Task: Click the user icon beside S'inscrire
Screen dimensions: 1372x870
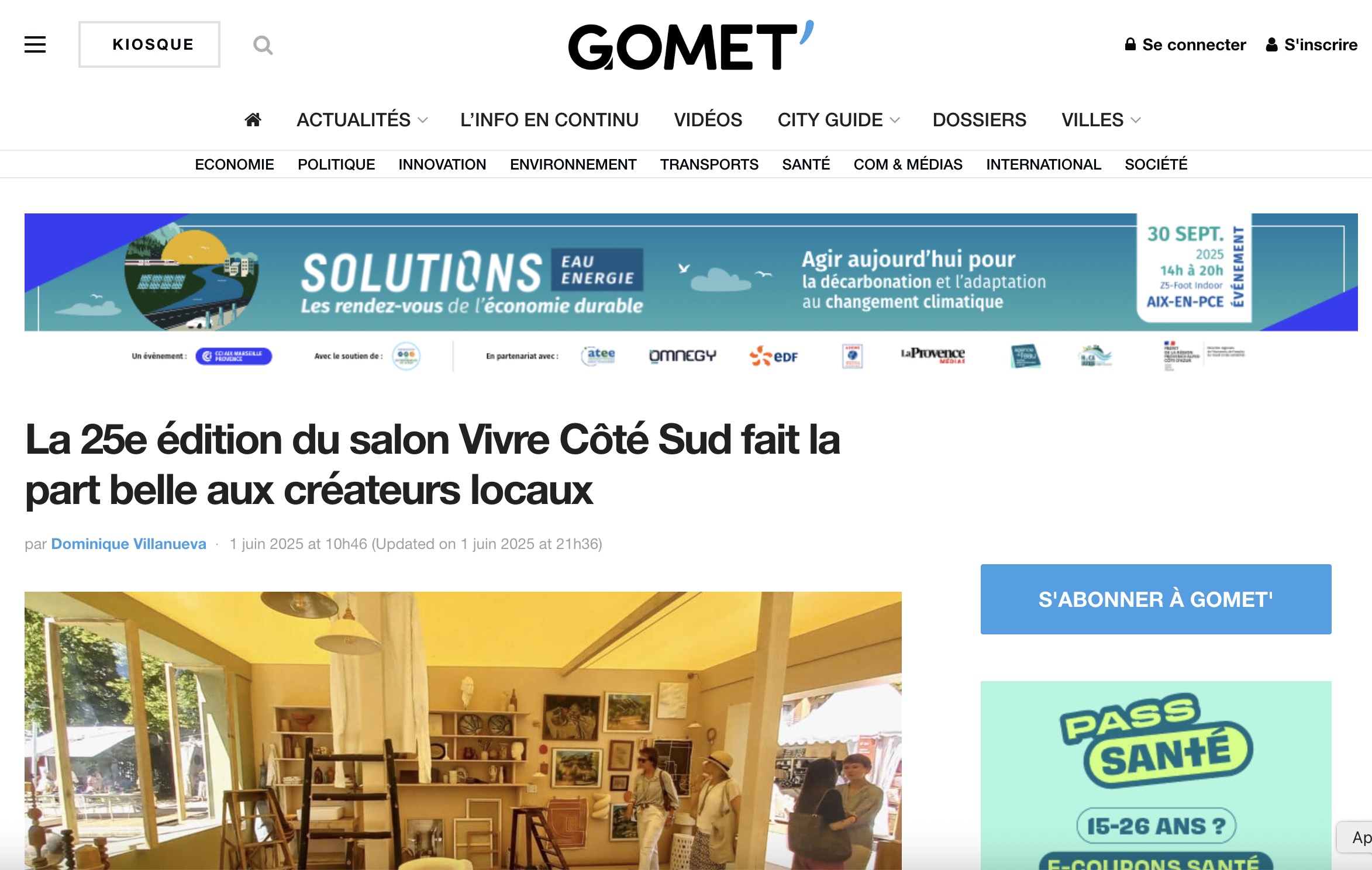Action: click(1271, 44)
